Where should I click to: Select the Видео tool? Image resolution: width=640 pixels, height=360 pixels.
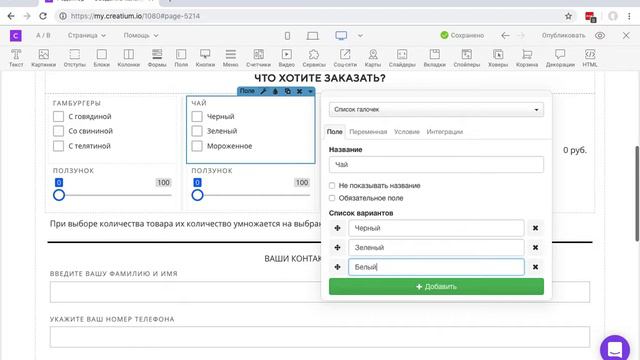click(287, 58)
